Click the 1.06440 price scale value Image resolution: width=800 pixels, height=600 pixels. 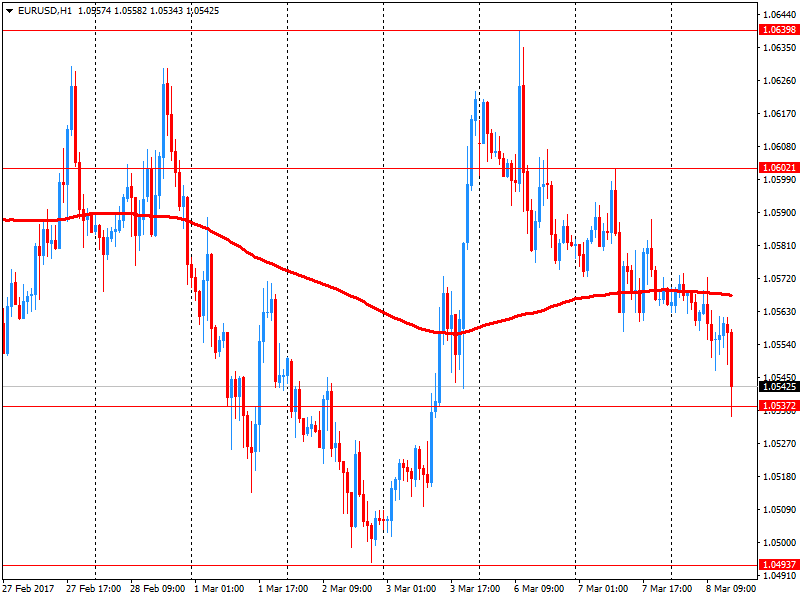779,15
